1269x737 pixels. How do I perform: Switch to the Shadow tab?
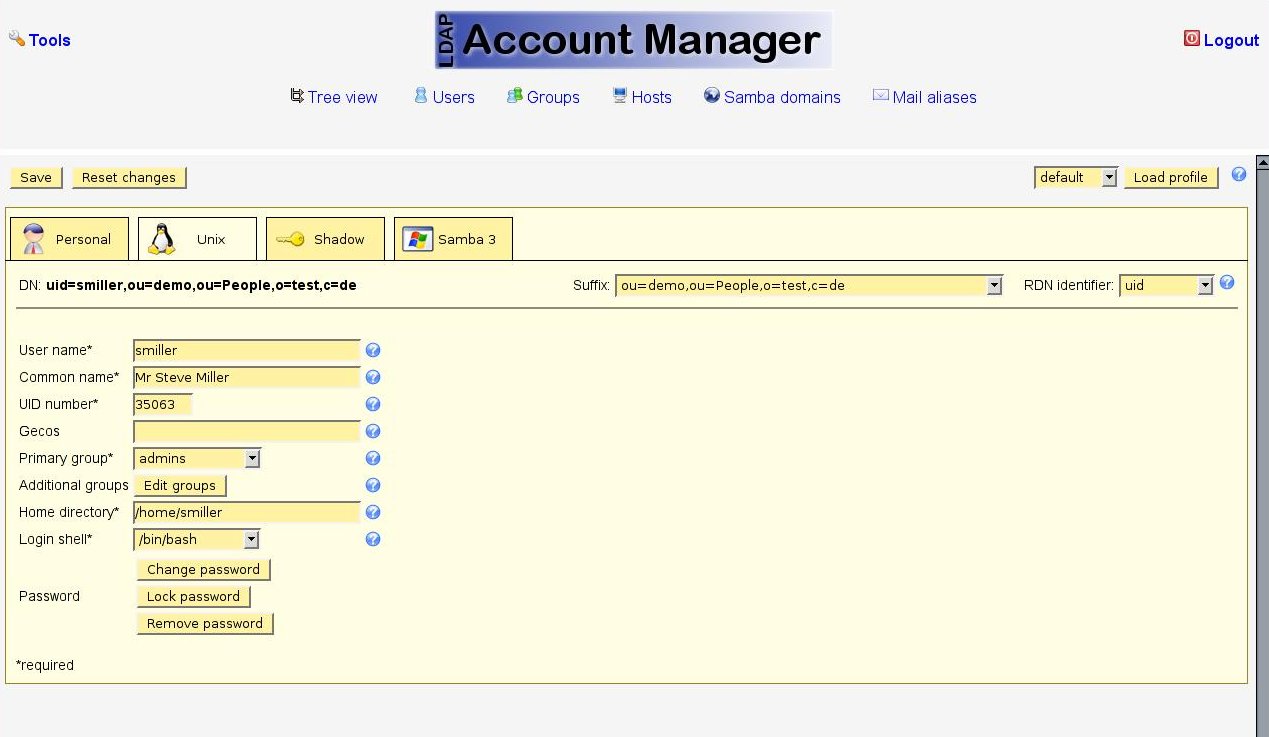point(325,239)
